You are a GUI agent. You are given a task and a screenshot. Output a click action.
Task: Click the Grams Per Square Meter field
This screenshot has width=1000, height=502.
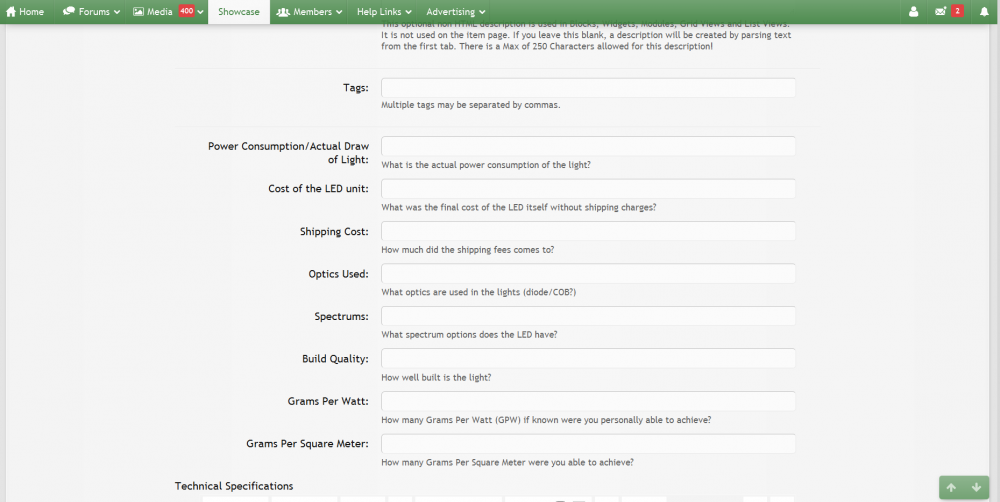(588, 444)
